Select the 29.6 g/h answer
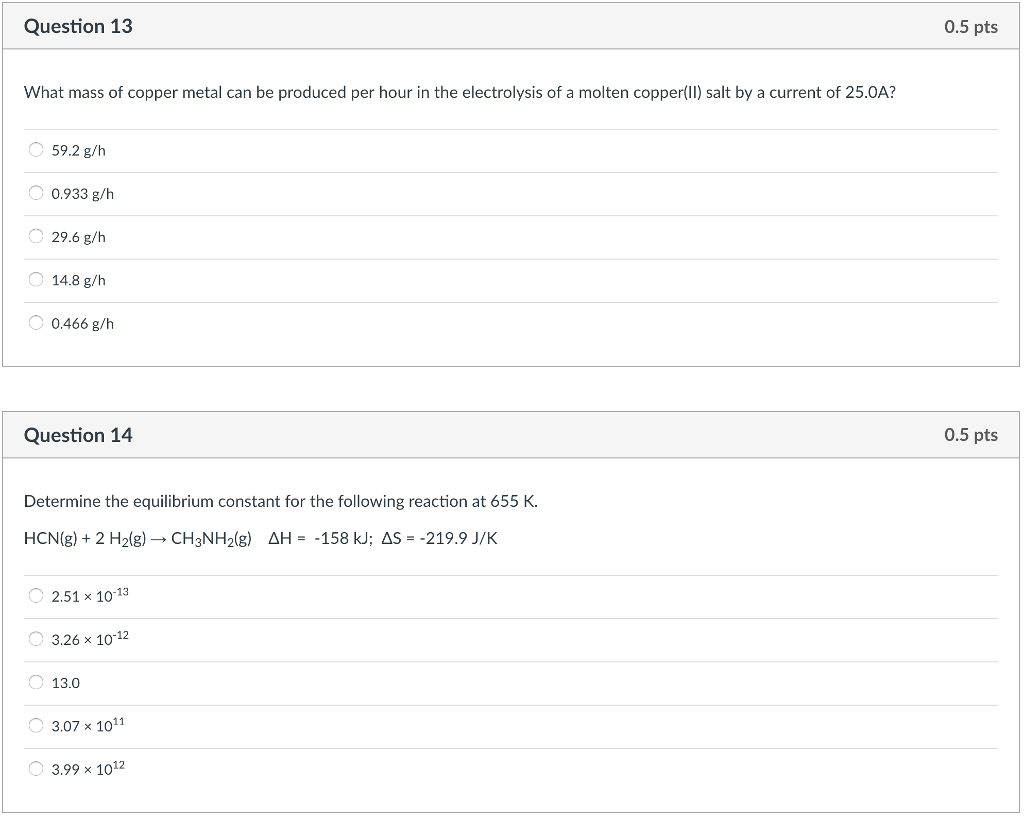 (36, 236)
